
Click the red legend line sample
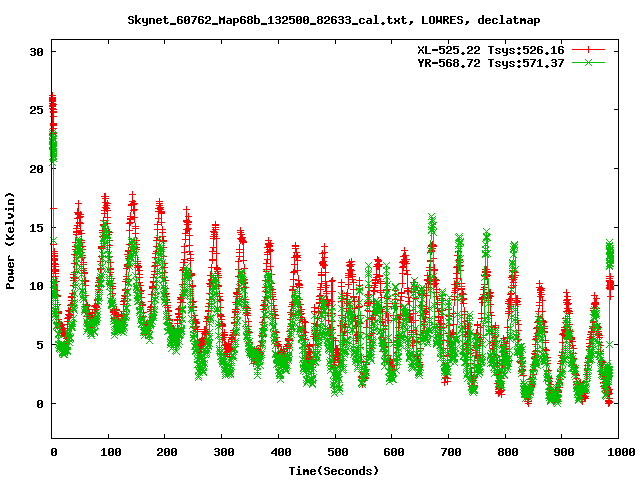pos(588,50)
